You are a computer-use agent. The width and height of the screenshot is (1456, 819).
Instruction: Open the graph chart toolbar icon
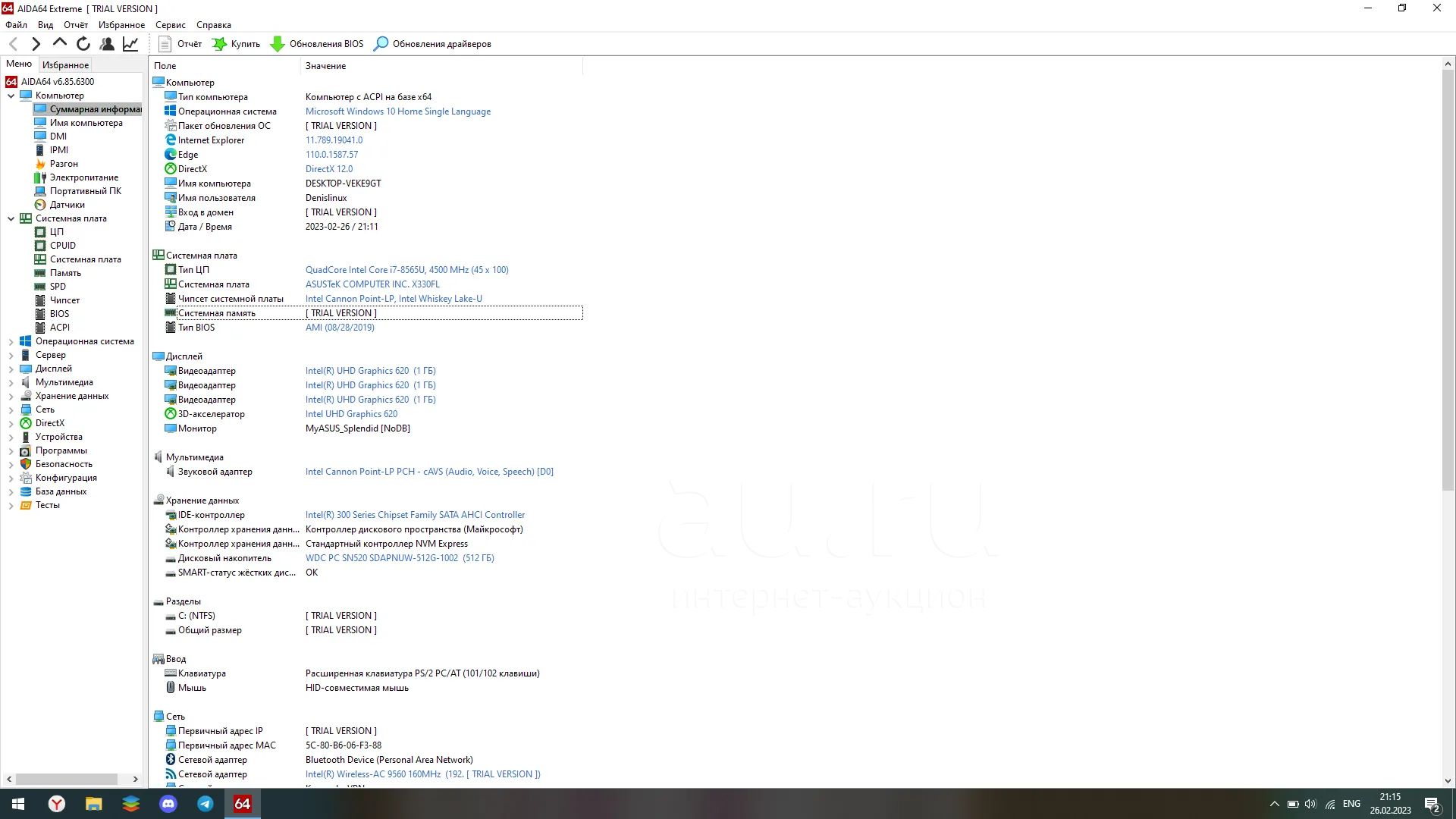click(130, 44)
